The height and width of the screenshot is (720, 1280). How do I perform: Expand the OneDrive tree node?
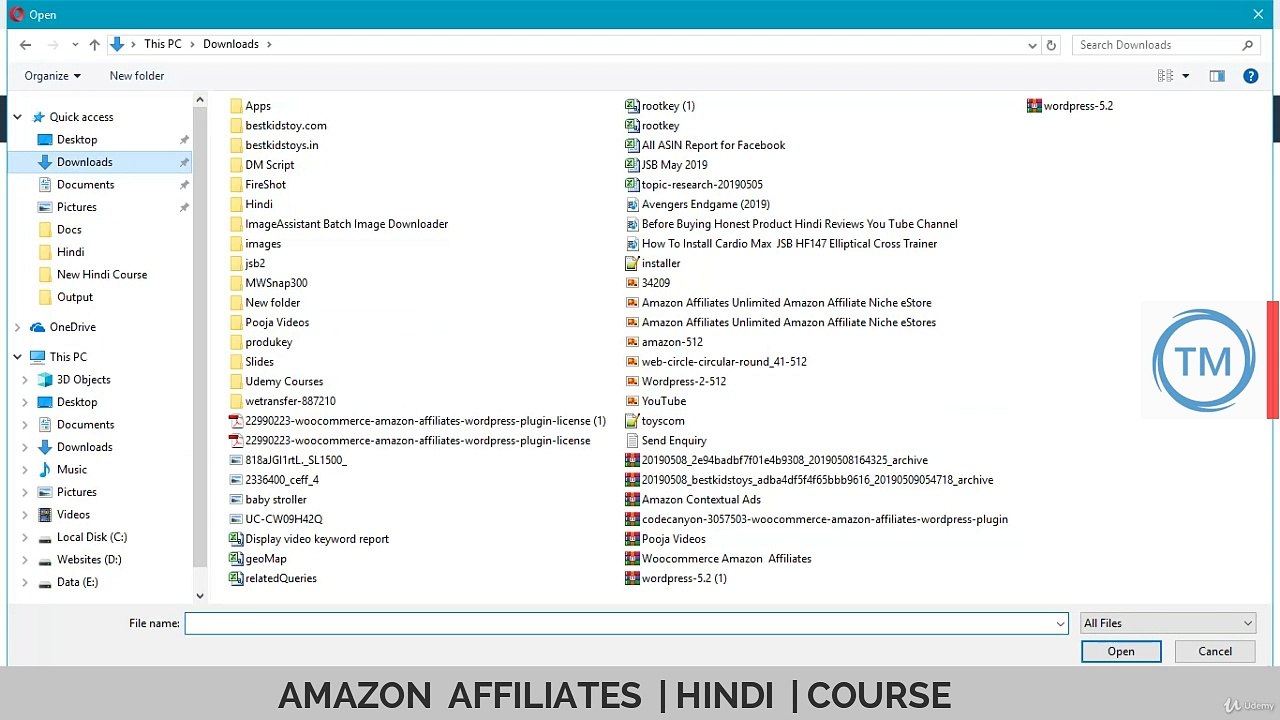(17, 327)
